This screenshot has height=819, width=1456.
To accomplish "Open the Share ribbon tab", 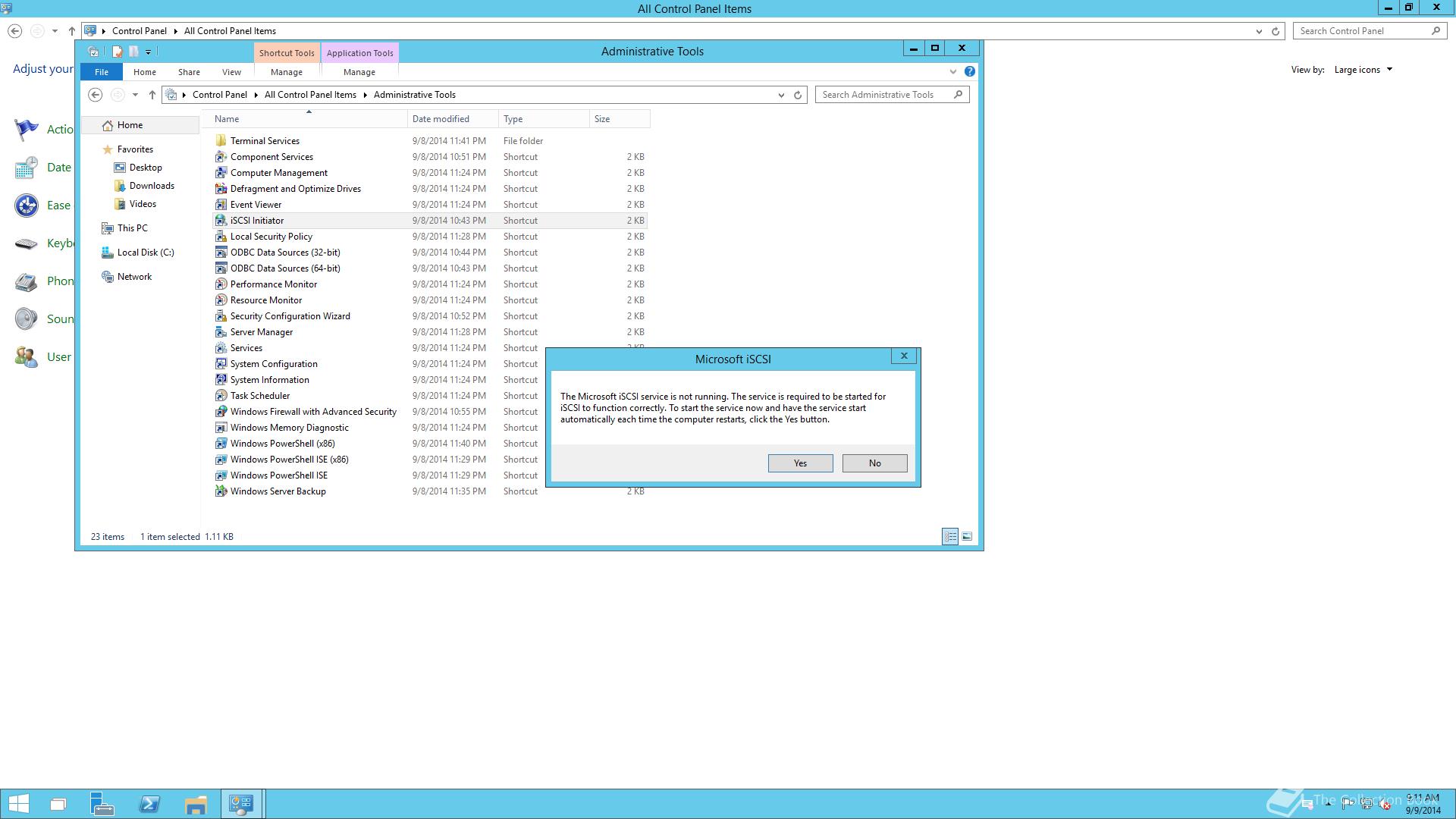I will coord(189,72).
